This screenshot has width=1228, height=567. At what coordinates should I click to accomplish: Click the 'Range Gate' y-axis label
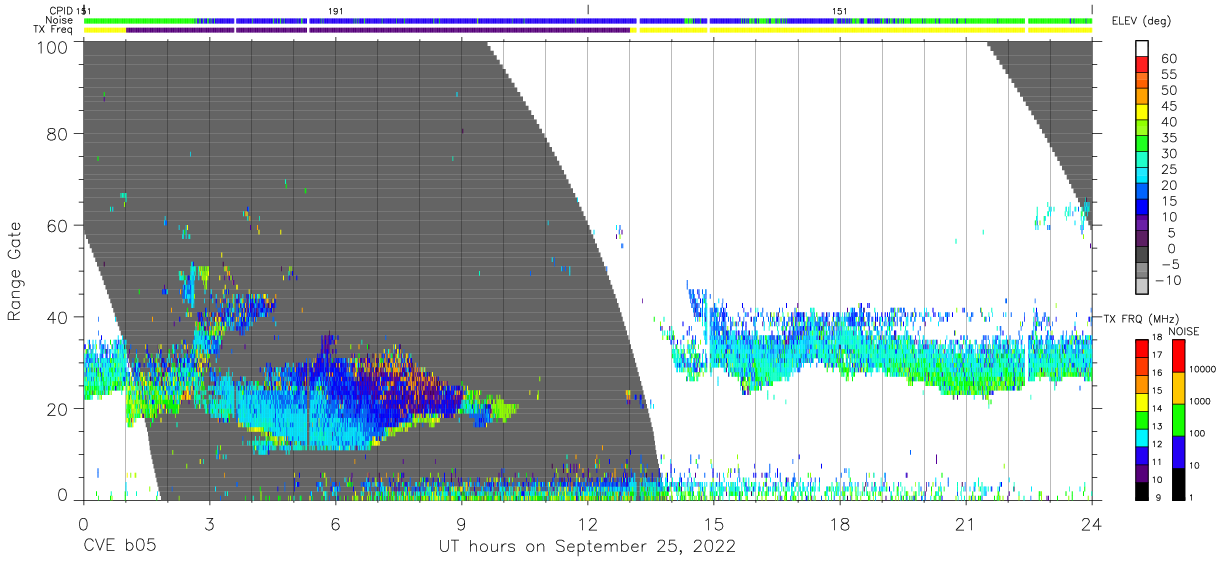tap(15, 271)
